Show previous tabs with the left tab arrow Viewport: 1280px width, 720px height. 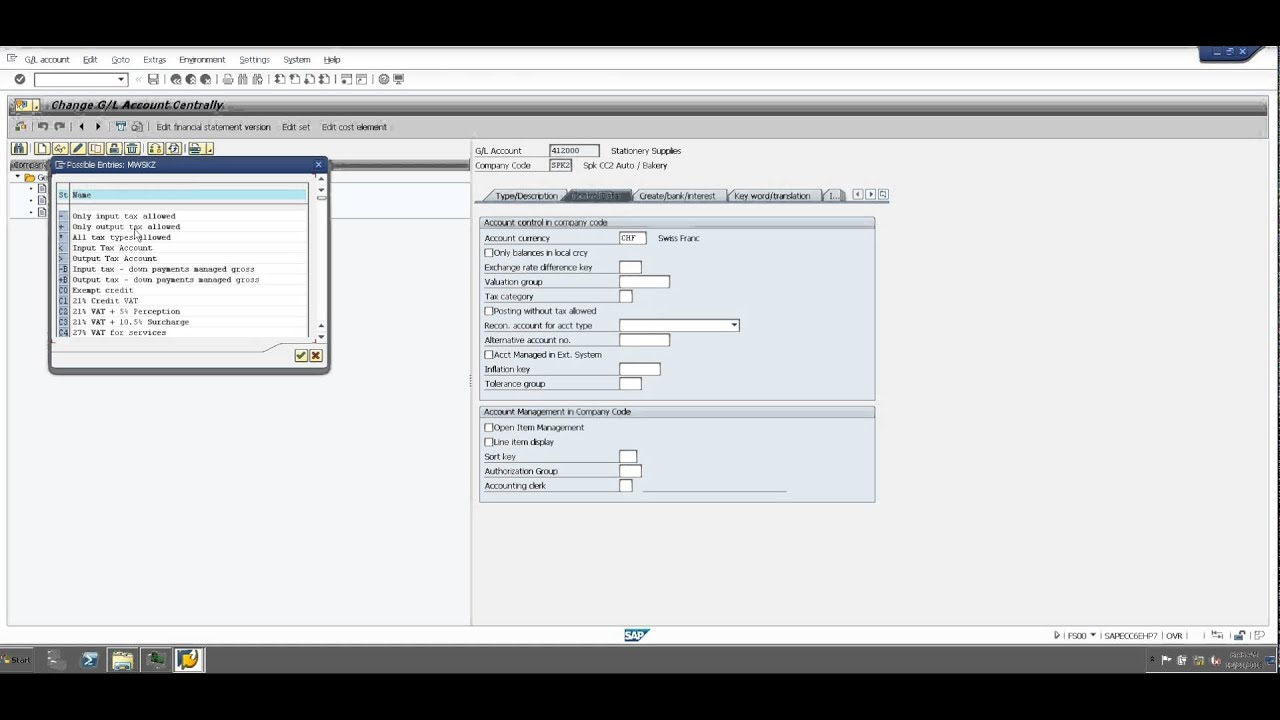[x=858, y=194]
